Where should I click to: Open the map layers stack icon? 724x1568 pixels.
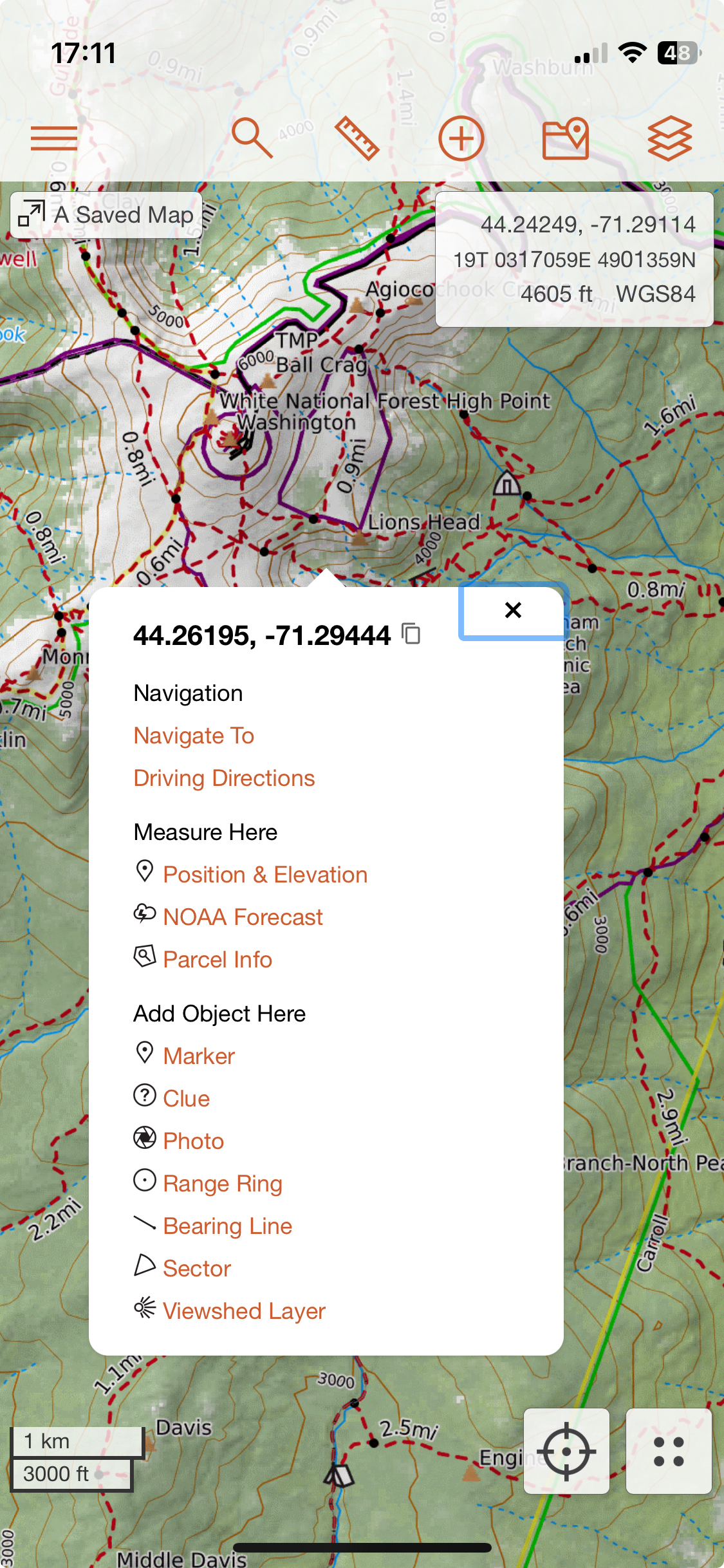tap(669, 138)
